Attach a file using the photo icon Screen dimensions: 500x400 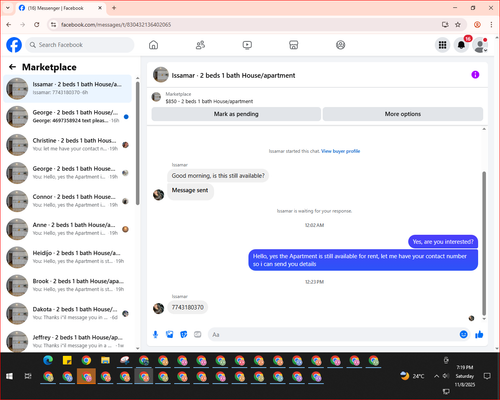(x=170, y=334)
